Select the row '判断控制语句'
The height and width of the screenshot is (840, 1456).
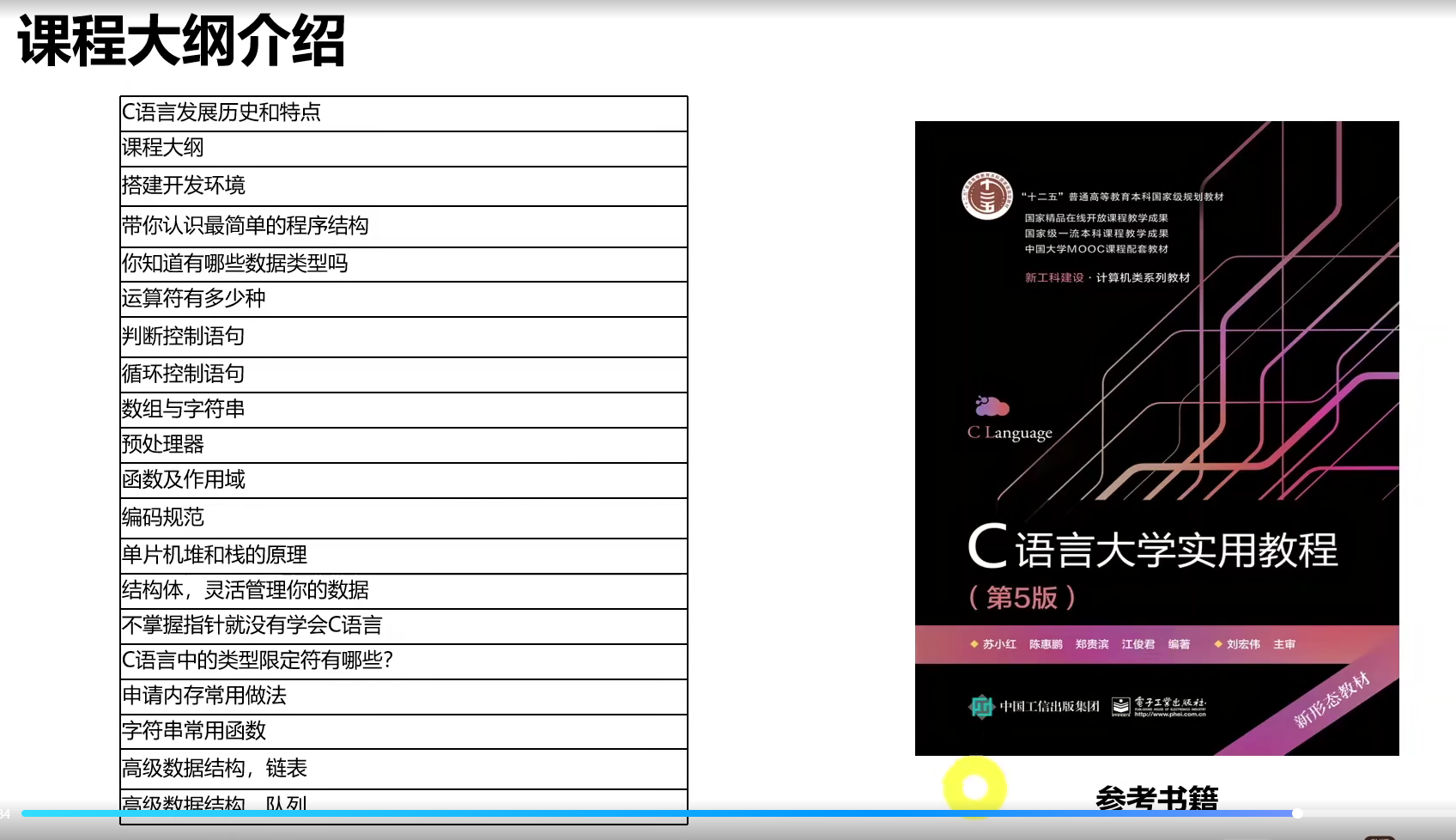pyautogui.click(x=403, y=338)
